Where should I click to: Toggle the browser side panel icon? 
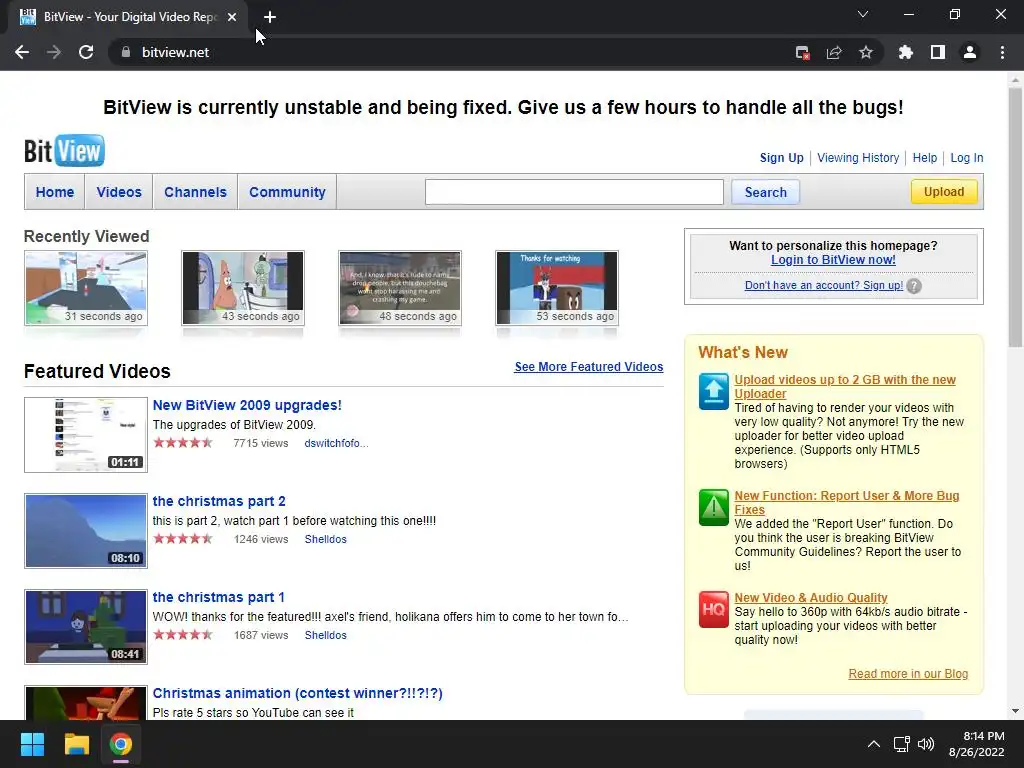coord(938,52)
